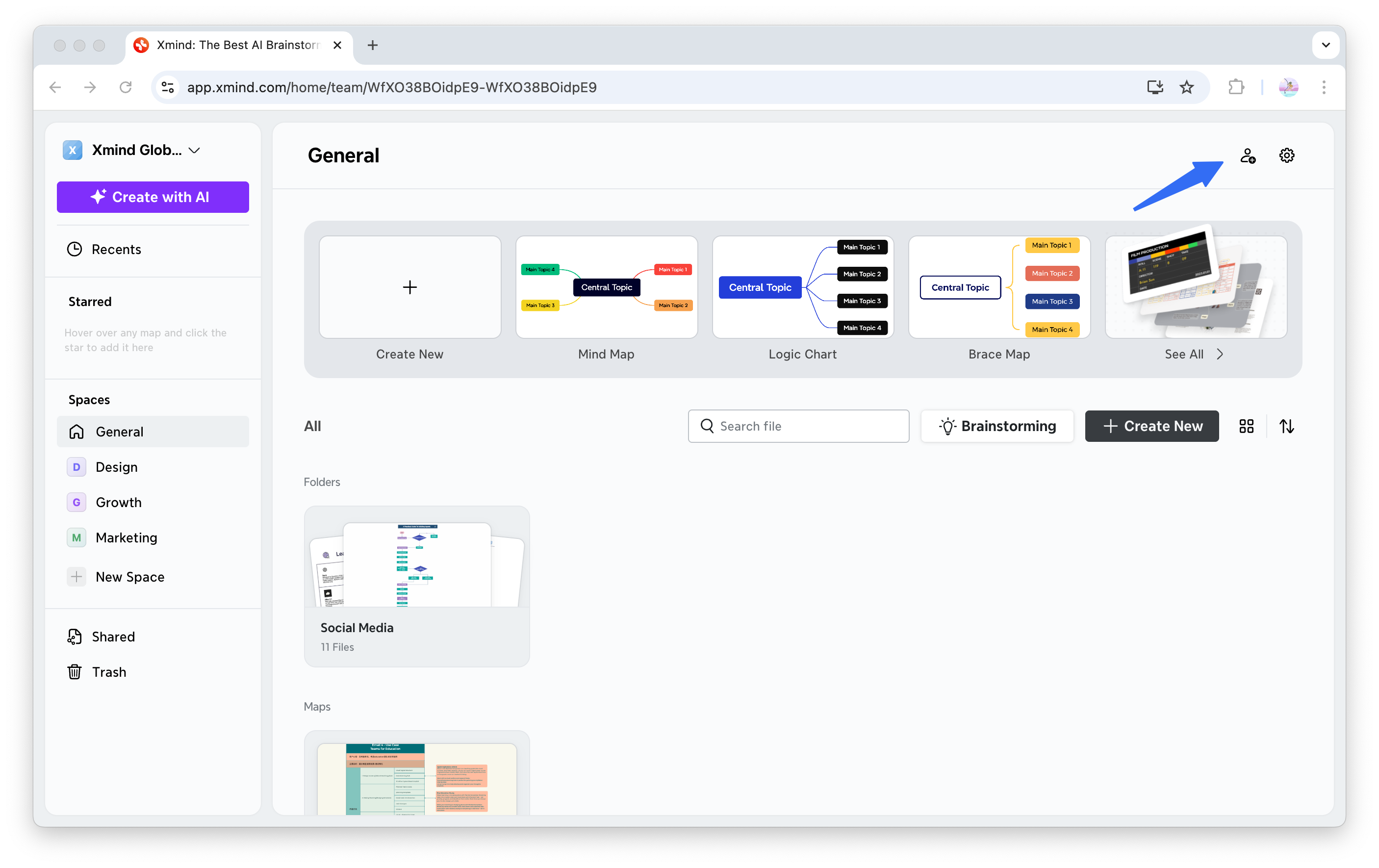Viewport: 1379px width, 868px height.
Task: Open the Trash section
Action: click(x=153, y=672)
